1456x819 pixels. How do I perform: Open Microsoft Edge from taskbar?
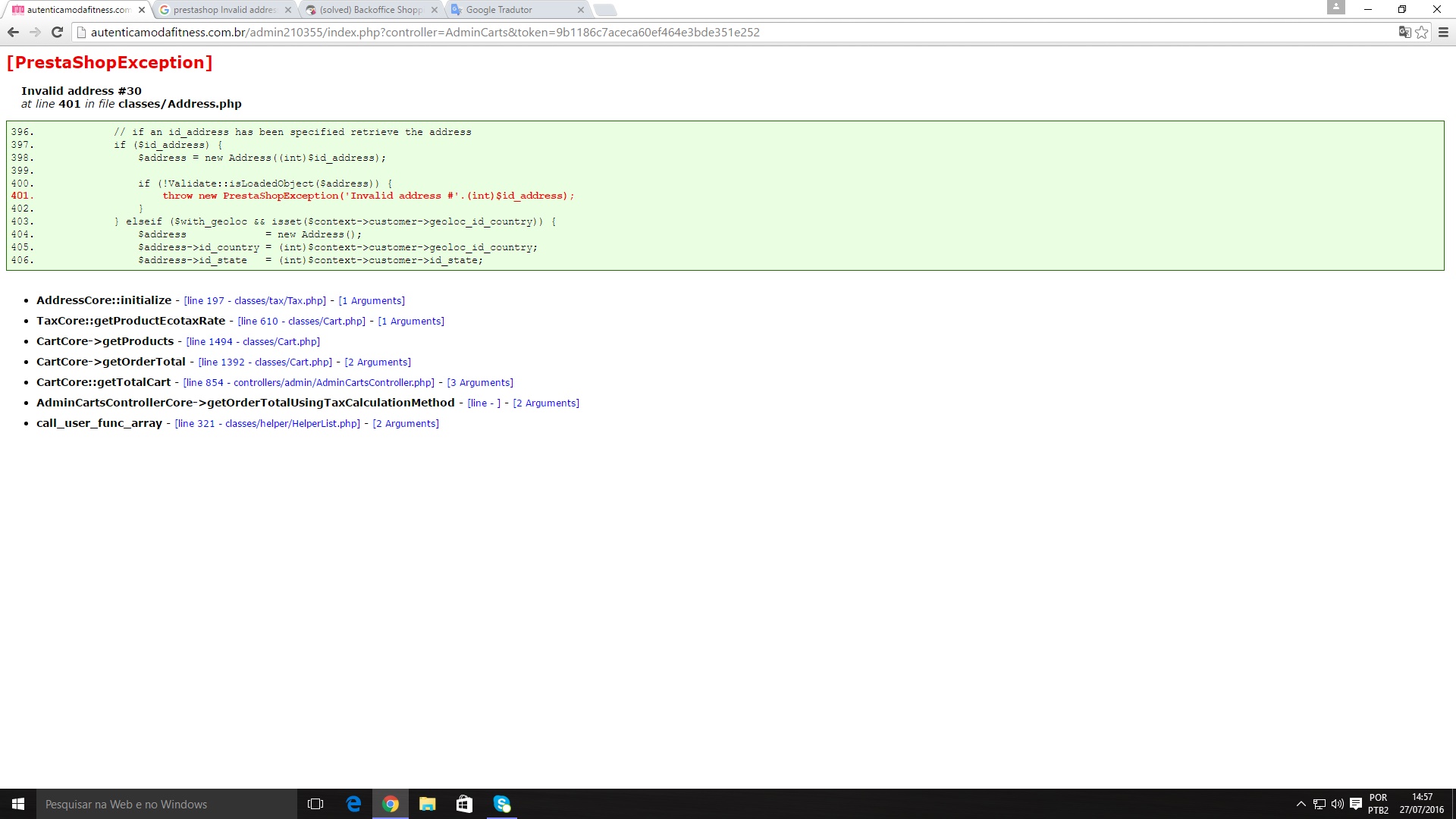(x=353, y=804)
